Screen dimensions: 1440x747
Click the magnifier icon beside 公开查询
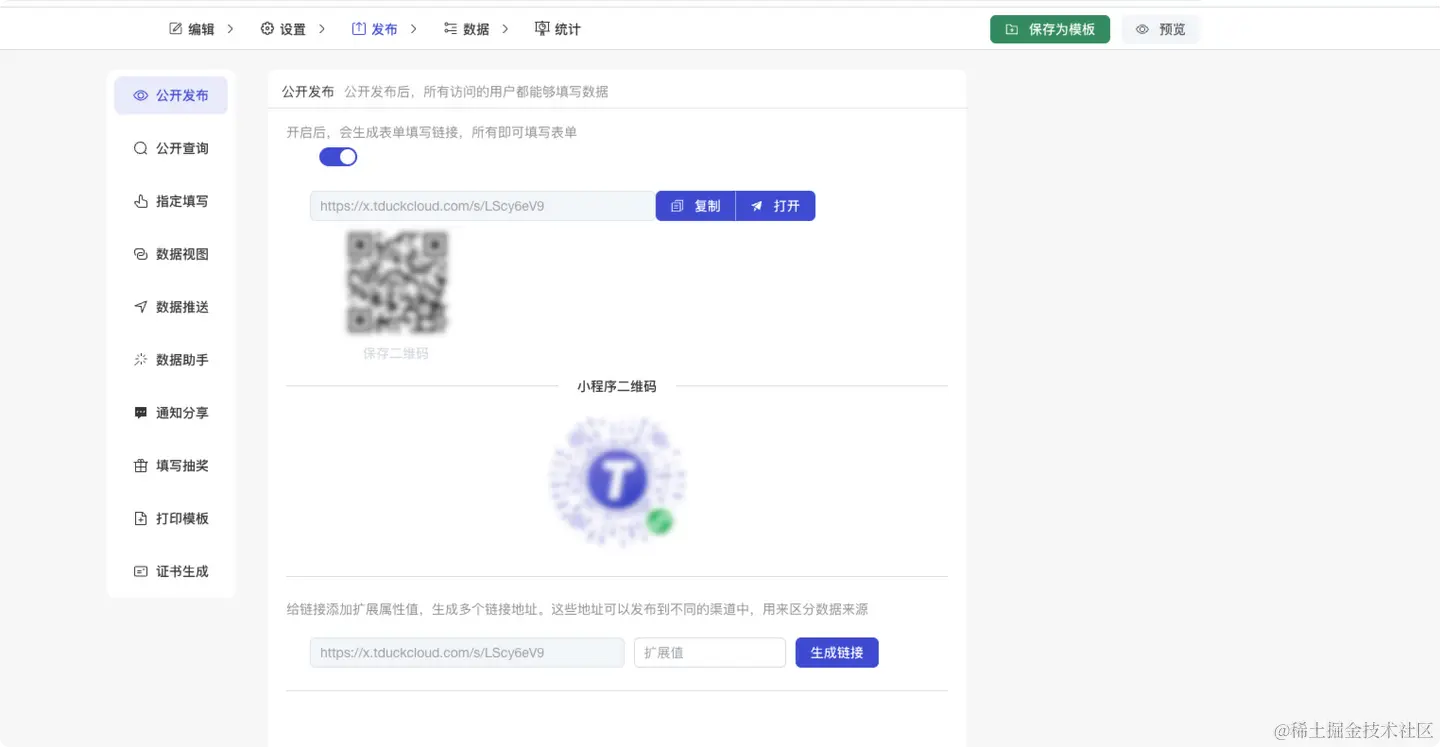pos(141,148)
